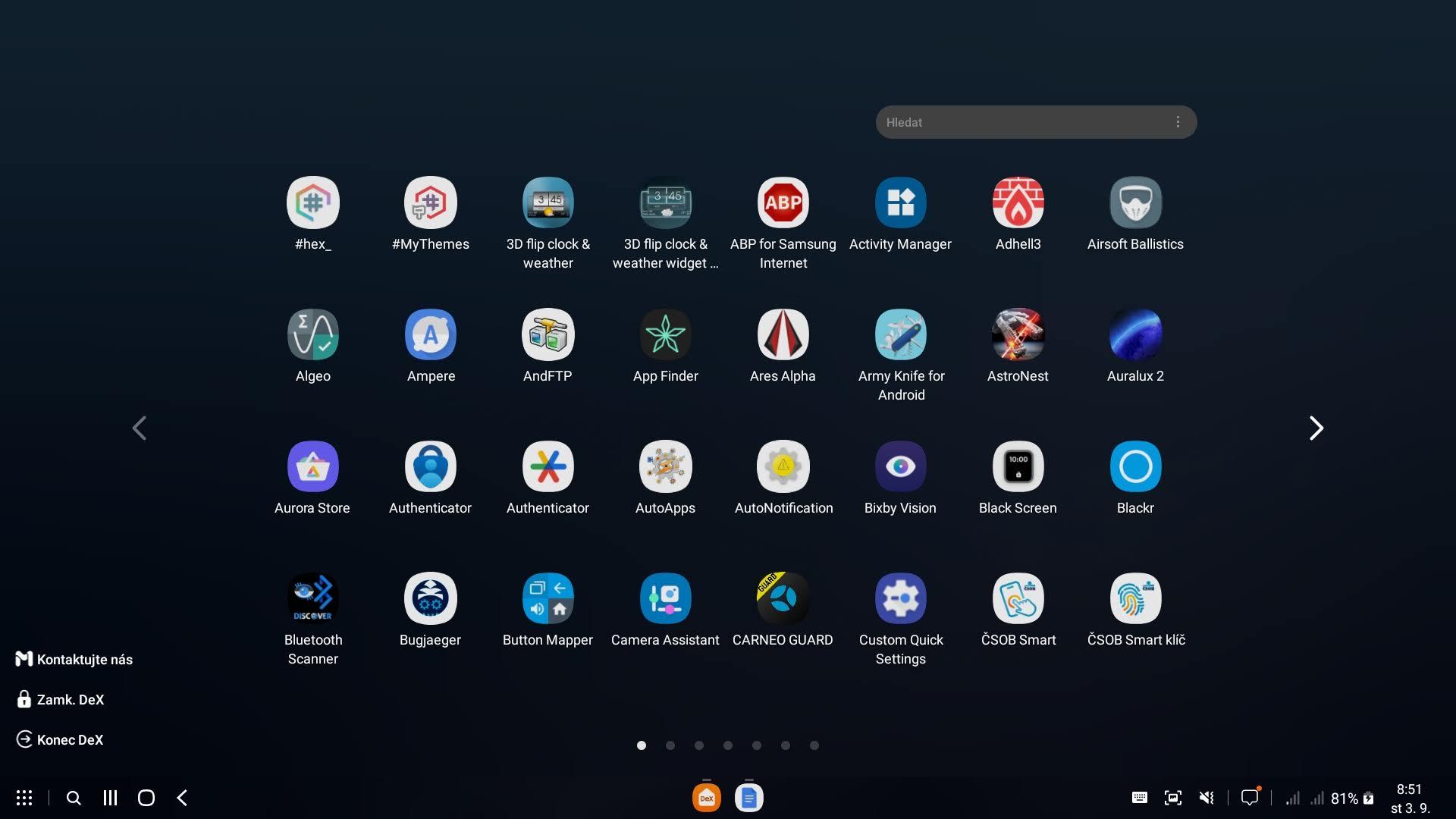Viewport: 1456px width, 819px height.
Task: Click 81% battery indicator
Action: (x=1352, y=799)
